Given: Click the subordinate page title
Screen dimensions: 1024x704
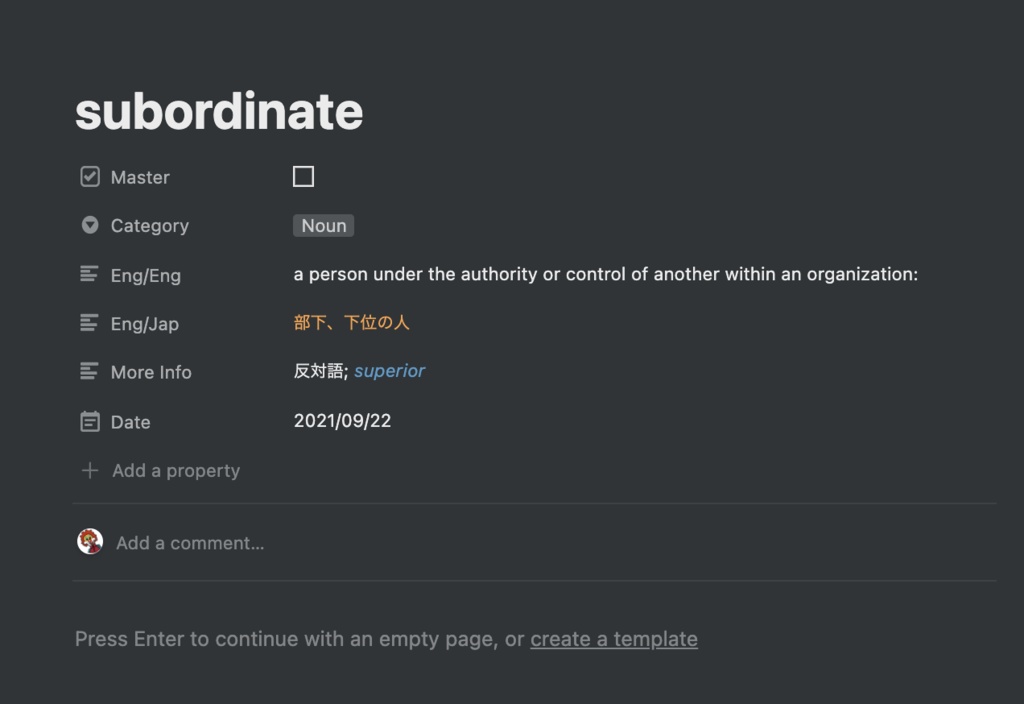Looking at the screenshot, I should pyautogui.click(x=219, y=112).
